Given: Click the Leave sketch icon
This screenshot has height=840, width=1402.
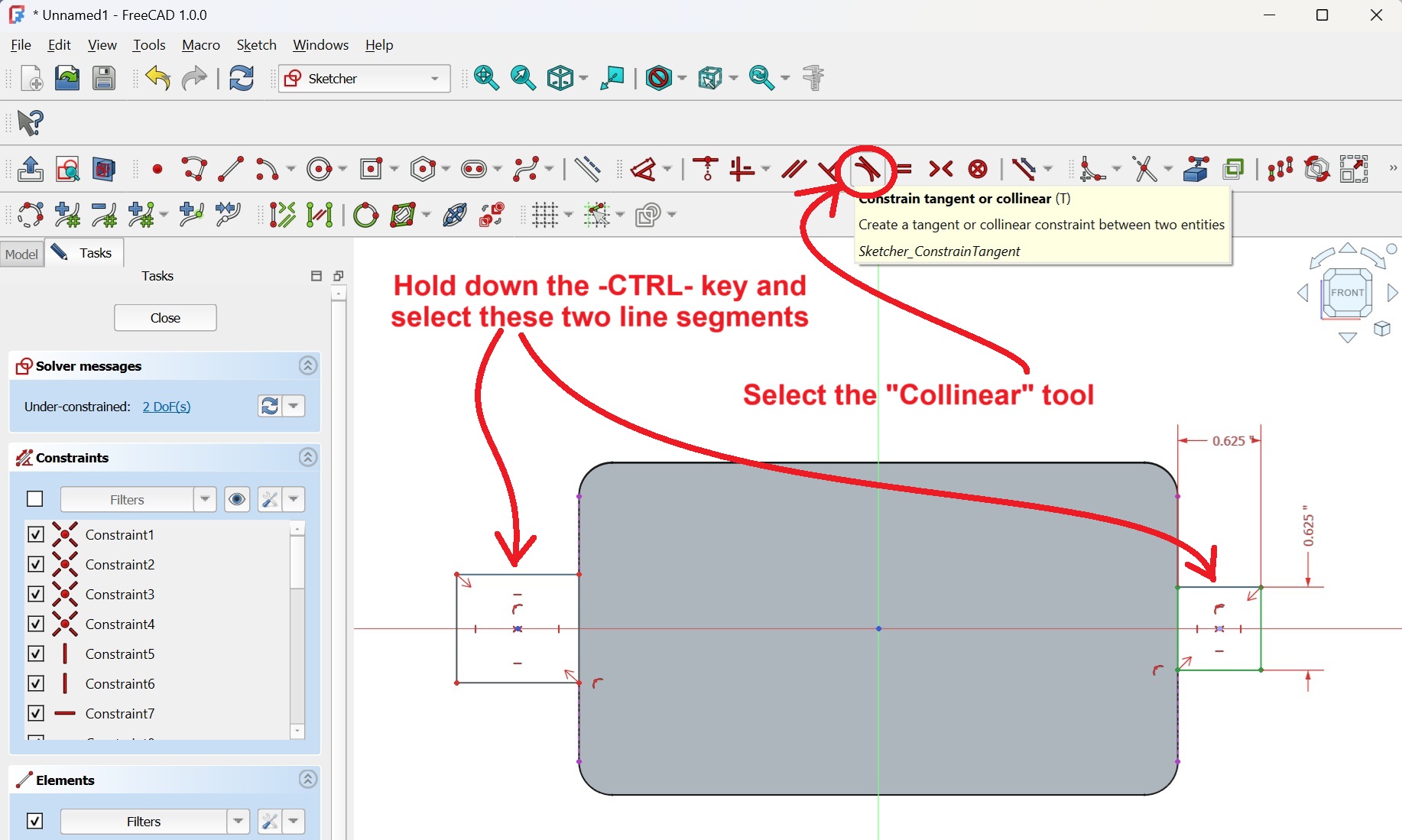Looking at the screenshot, I should [x=31, y=169].
